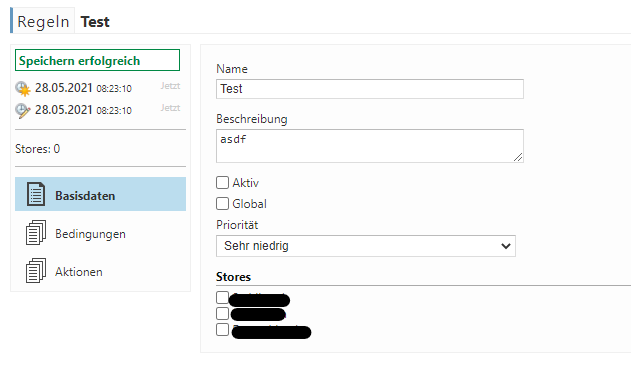Image resolution: width=631 pixels, height=388 pixels.
Task: Click the Priorität dropdown chevron arrow
Action: 506,246
